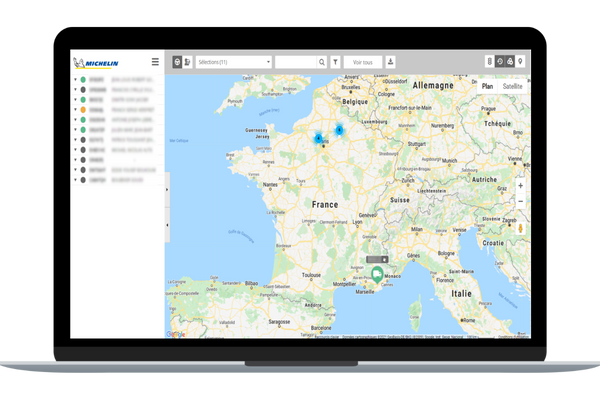The image size is (600, 400).
Task: Click the download export icon
Action: (x=390, y=62)
